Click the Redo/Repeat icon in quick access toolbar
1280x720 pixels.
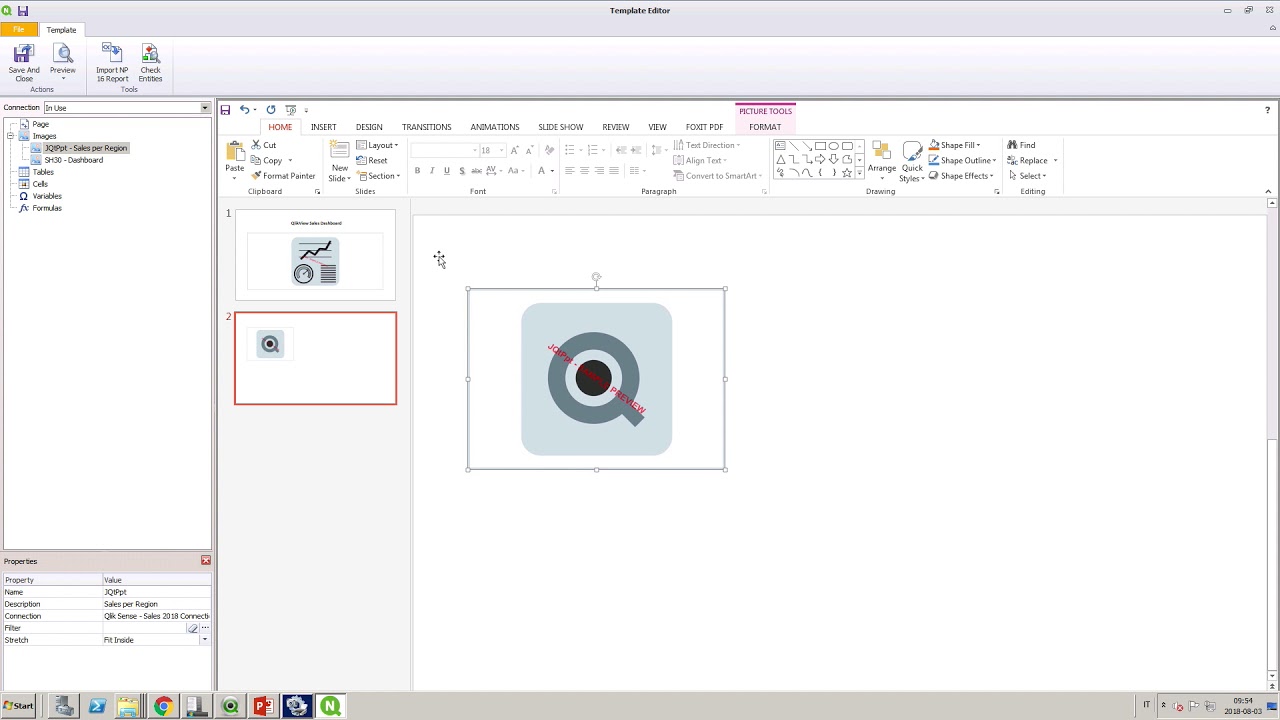click(271, 110)
